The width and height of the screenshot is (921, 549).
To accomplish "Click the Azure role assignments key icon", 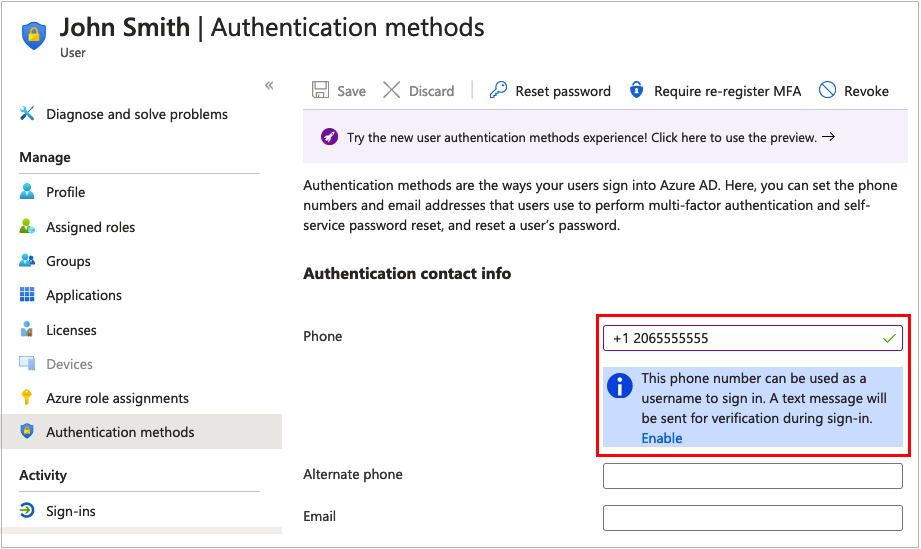I will click(x=27, y=398).
